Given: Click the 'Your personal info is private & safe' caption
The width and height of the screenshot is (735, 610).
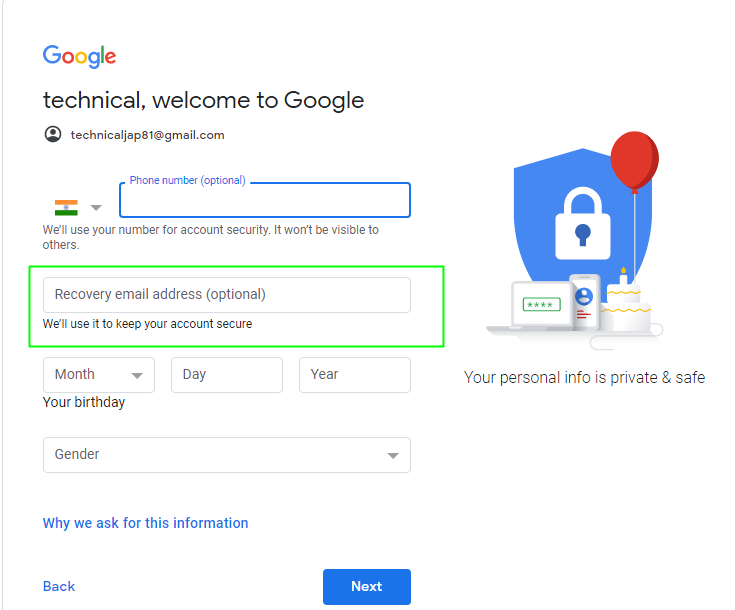Looking at the screenshot, I should [585, 377].
